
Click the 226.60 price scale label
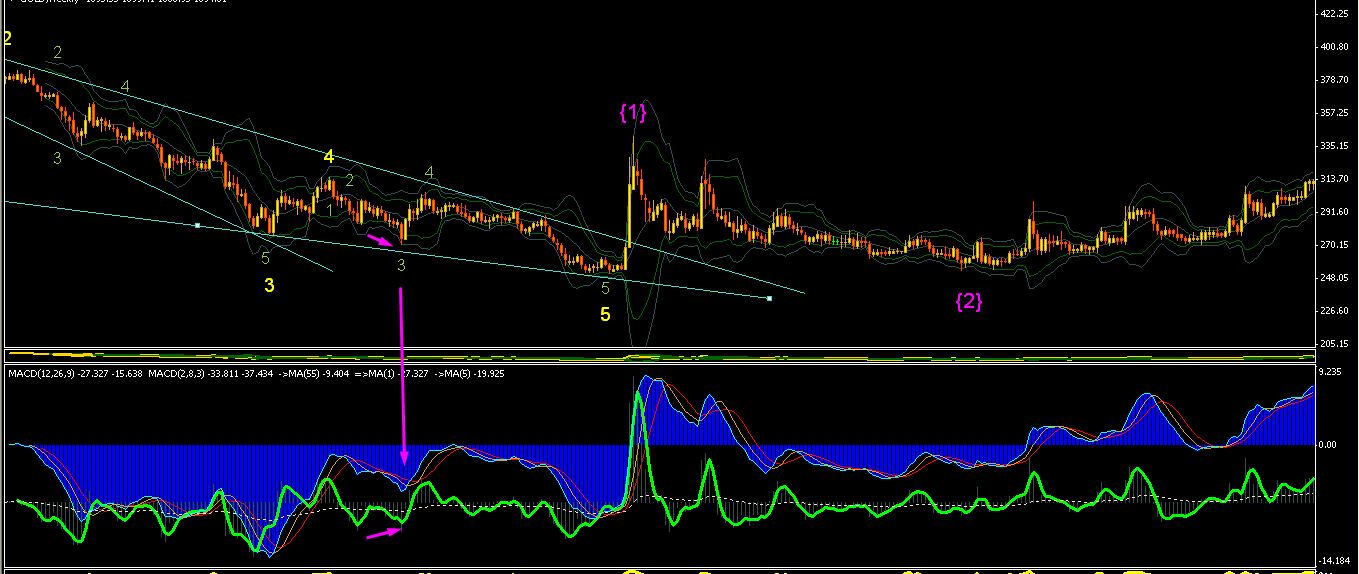pyautogui.click(x=1334, y=311)
